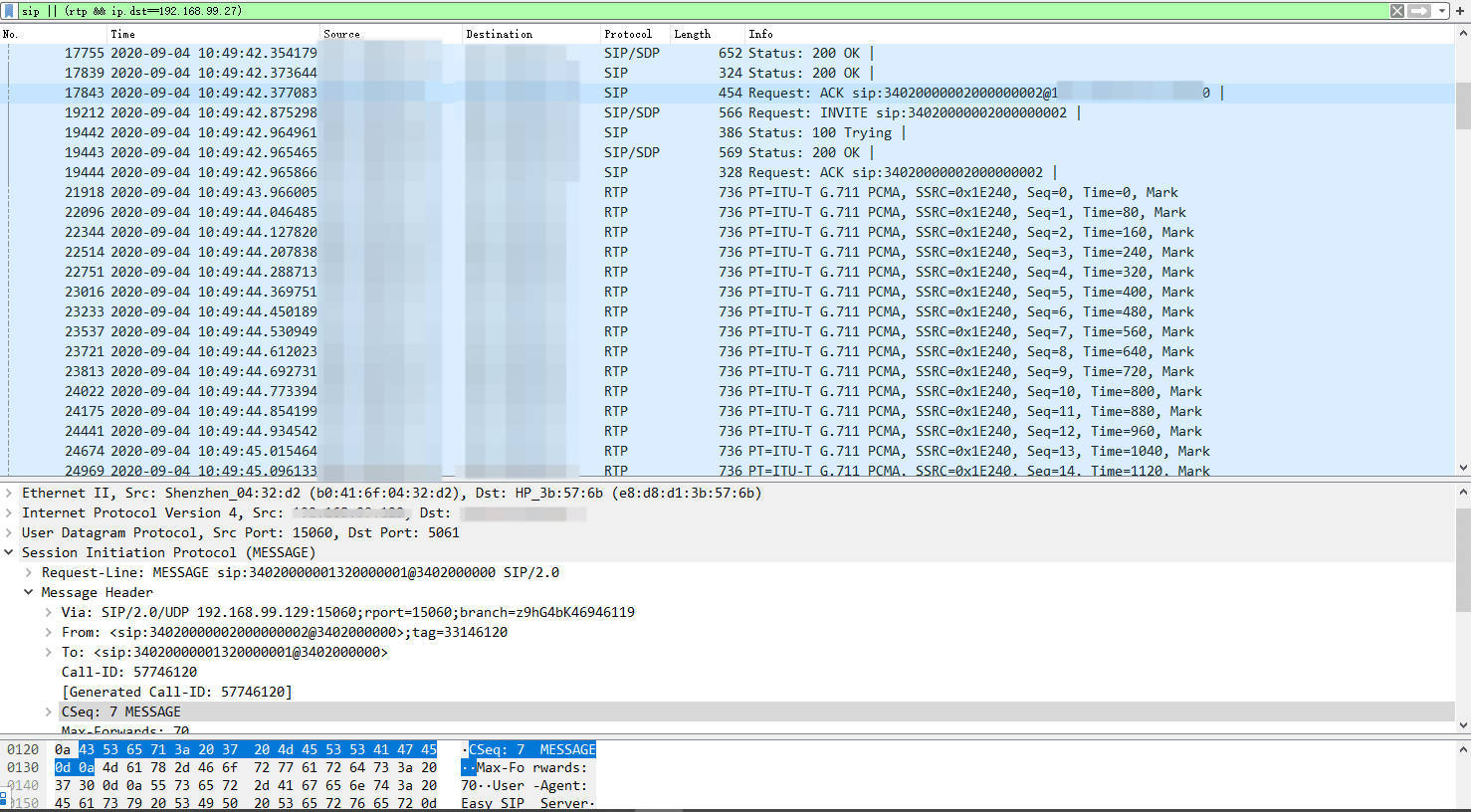Expand the To header field
The image size is (1471, 812).
pyautogui.click(x=49, y=652)
